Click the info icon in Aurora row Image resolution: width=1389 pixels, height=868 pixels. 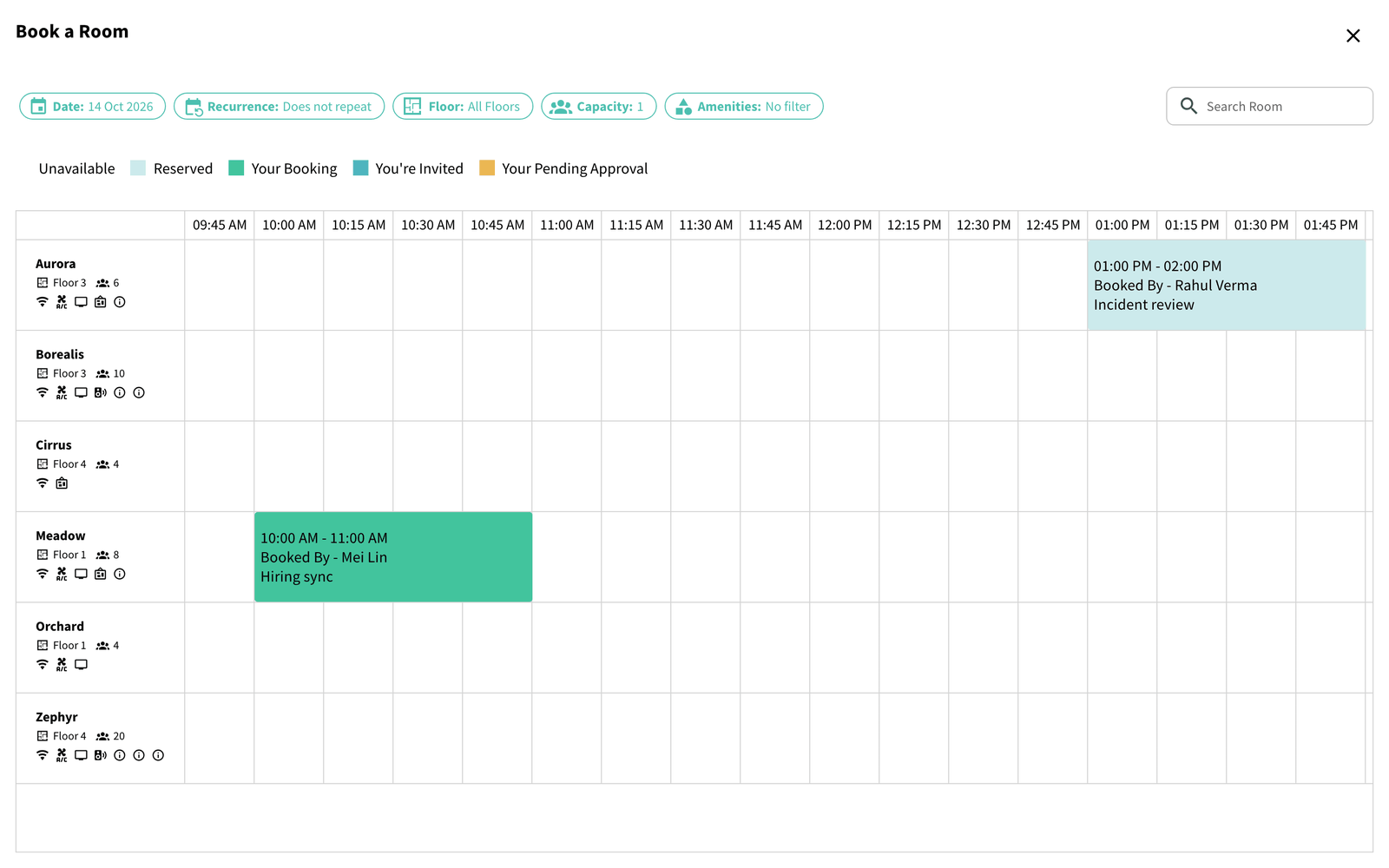(120, 302)
